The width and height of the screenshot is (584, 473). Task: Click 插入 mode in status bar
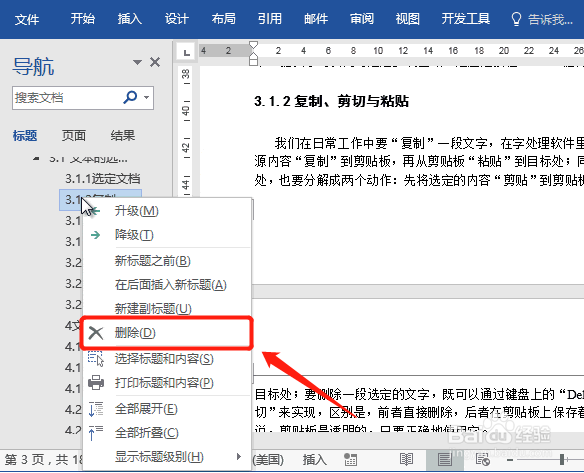coord(314,460)
